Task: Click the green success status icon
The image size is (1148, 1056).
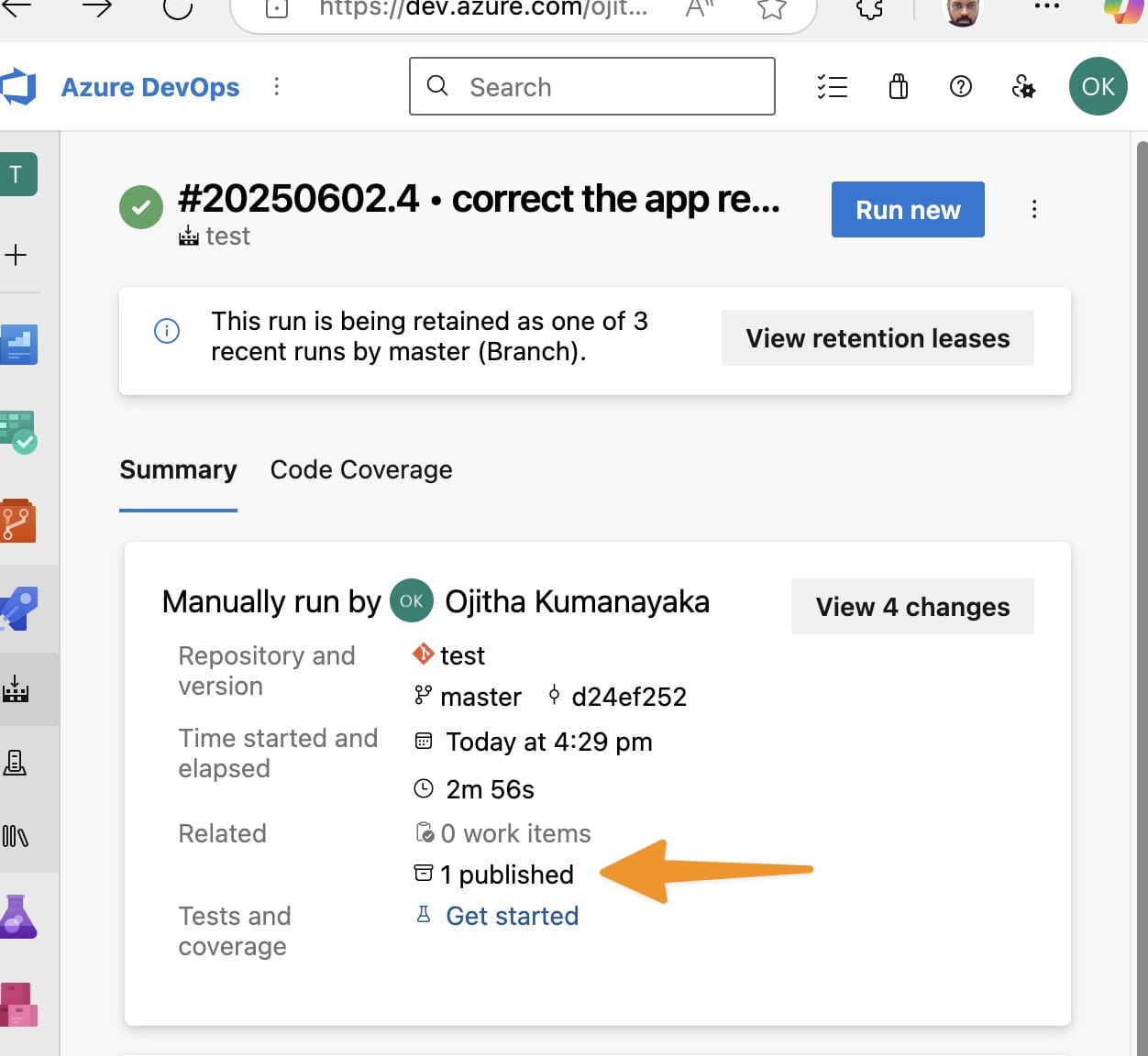Action: (x=141, y=206)
